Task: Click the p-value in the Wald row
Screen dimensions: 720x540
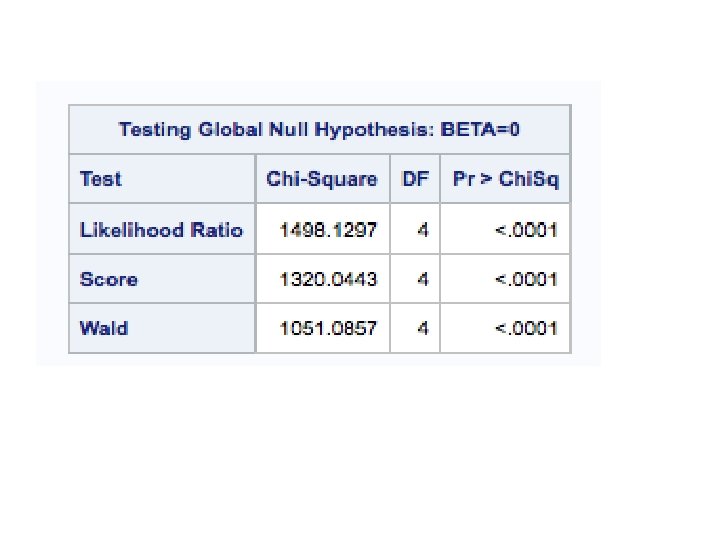Action: (526, 328)
